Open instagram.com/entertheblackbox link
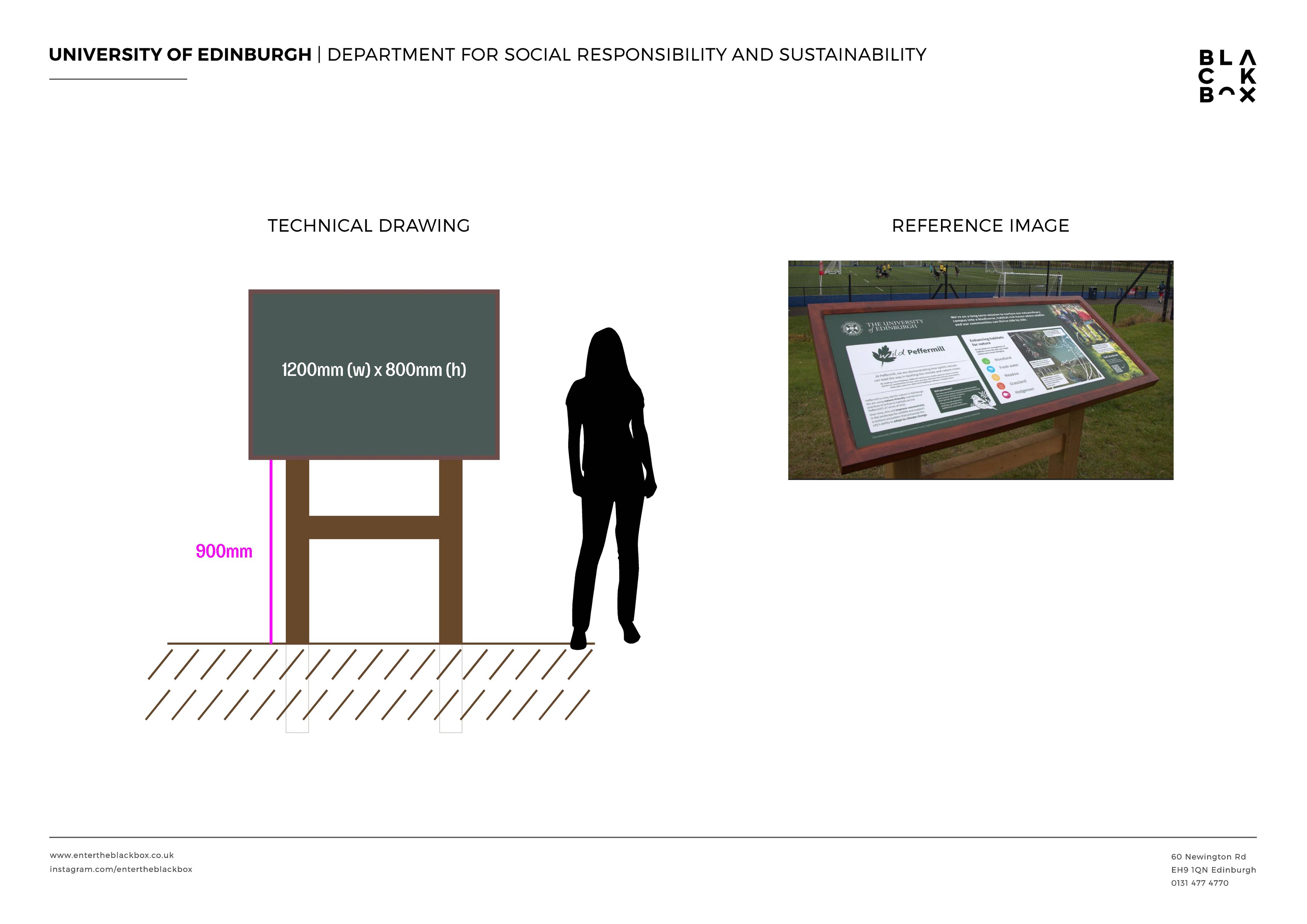This screenshot has width=1307, height=924. [x=121, y=869]
